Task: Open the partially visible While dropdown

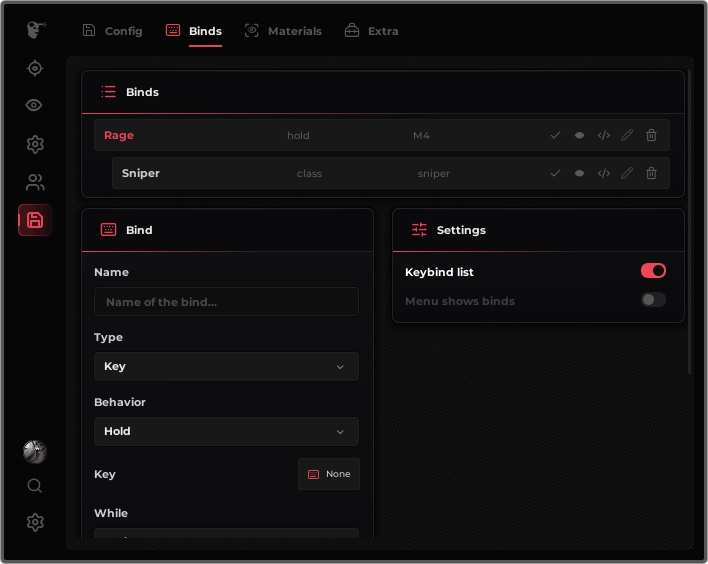Action: [226, 533]
